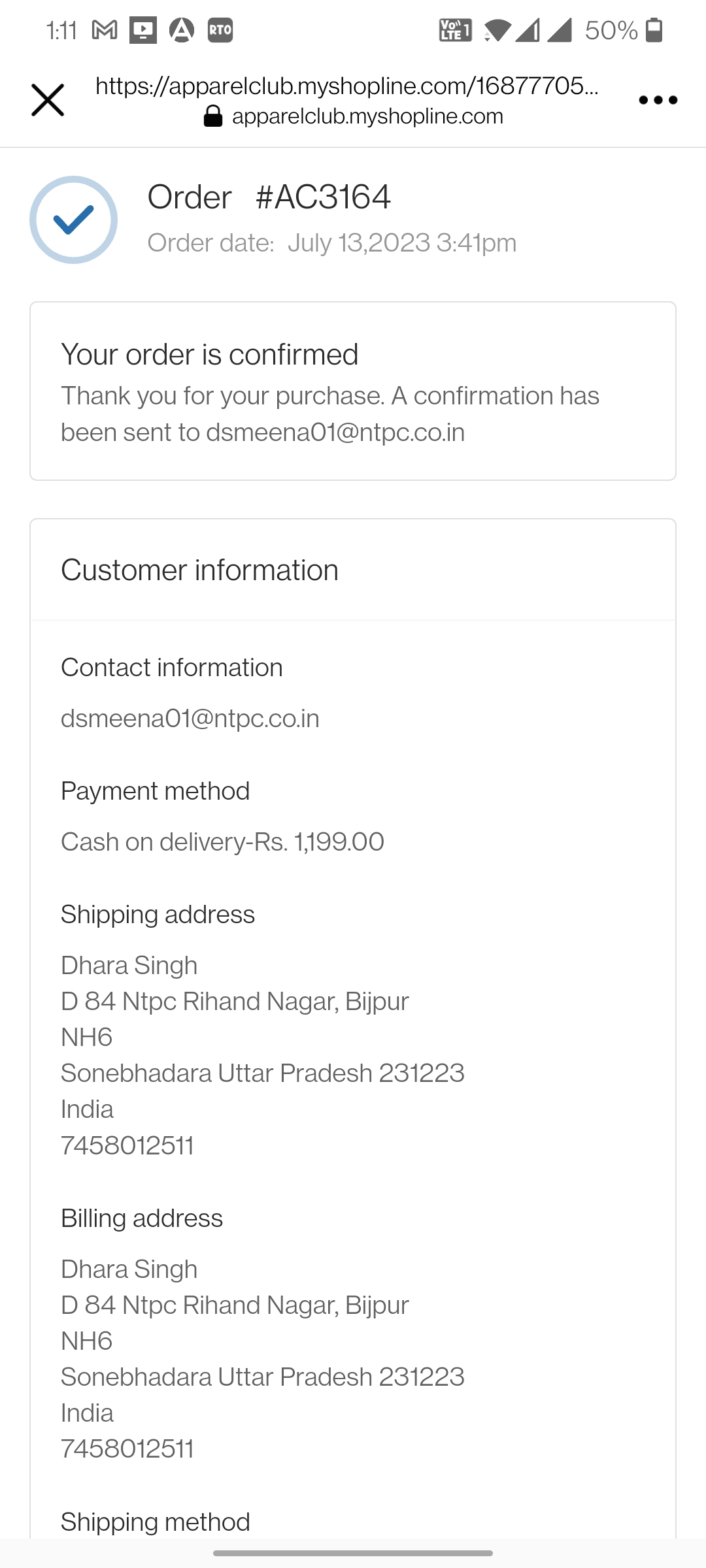
Task: Tap the bottom navigation gesture bar
Action: 353,1553
